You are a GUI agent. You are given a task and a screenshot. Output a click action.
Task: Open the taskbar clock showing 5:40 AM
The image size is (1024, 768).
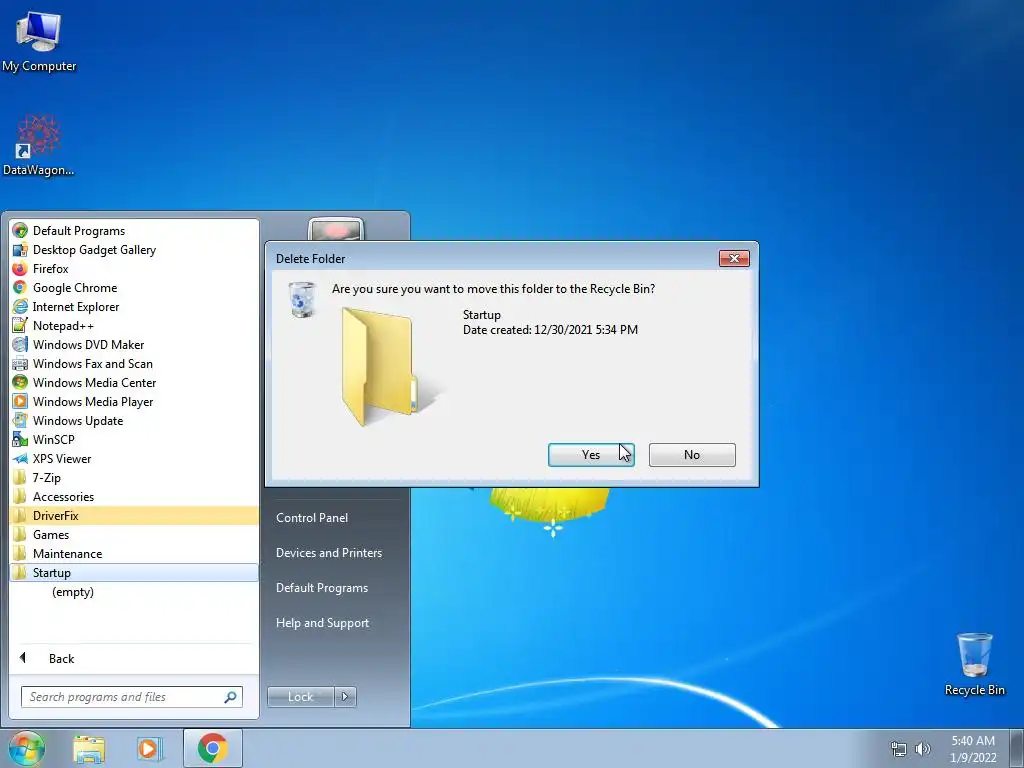point(973,749)
